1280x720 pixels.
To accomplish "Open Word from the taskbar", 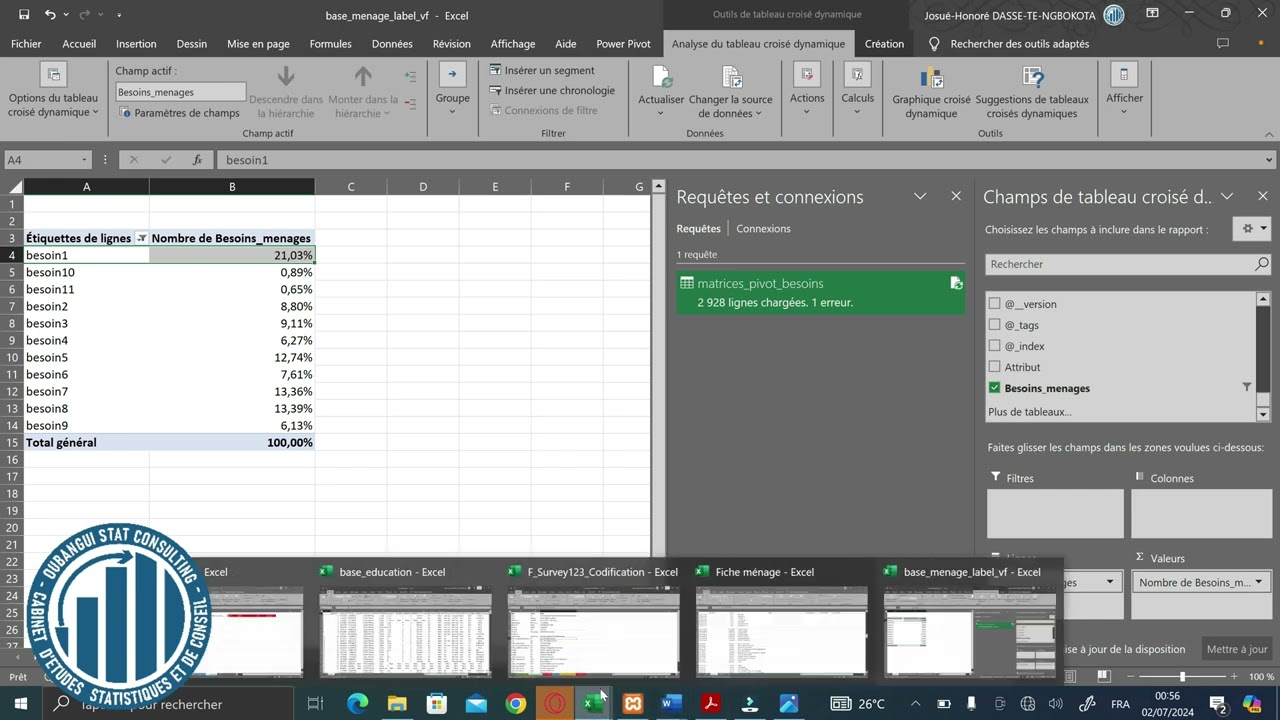I will pyautogui.click(x=671, y=704).
